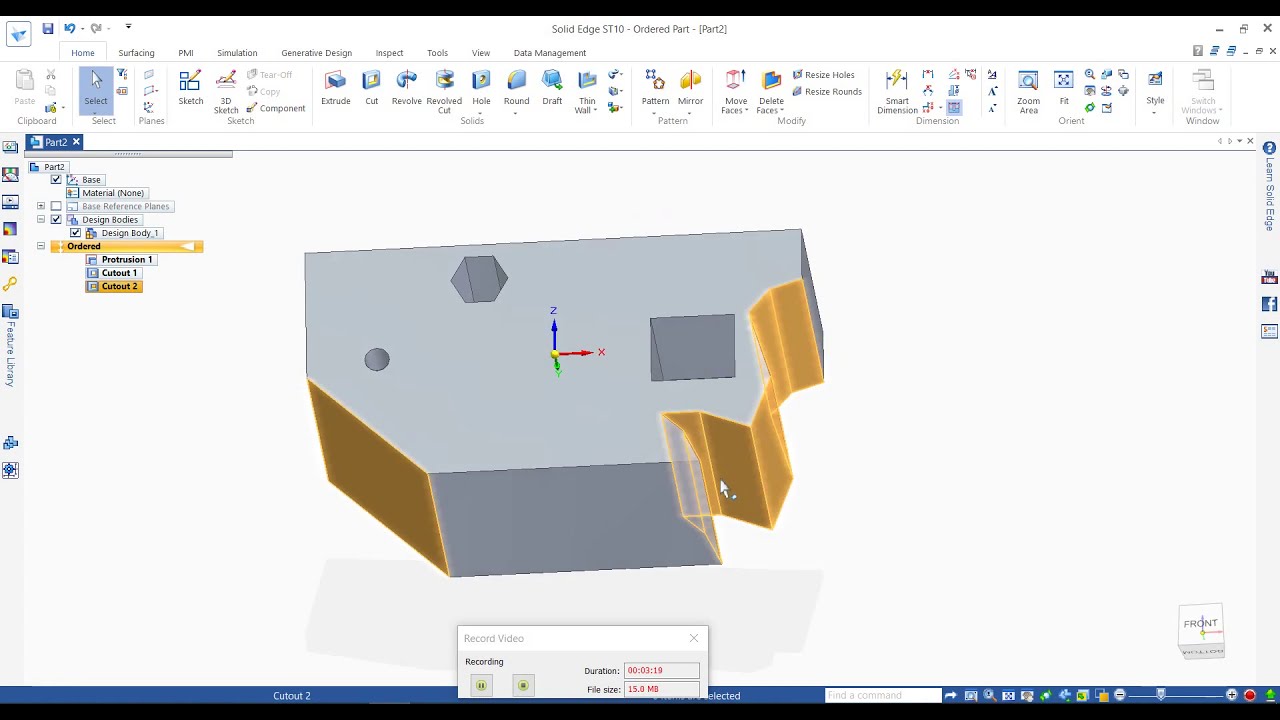Expand the Pattern dropdown arrow

pyautogui.click(x=655, y=112)
